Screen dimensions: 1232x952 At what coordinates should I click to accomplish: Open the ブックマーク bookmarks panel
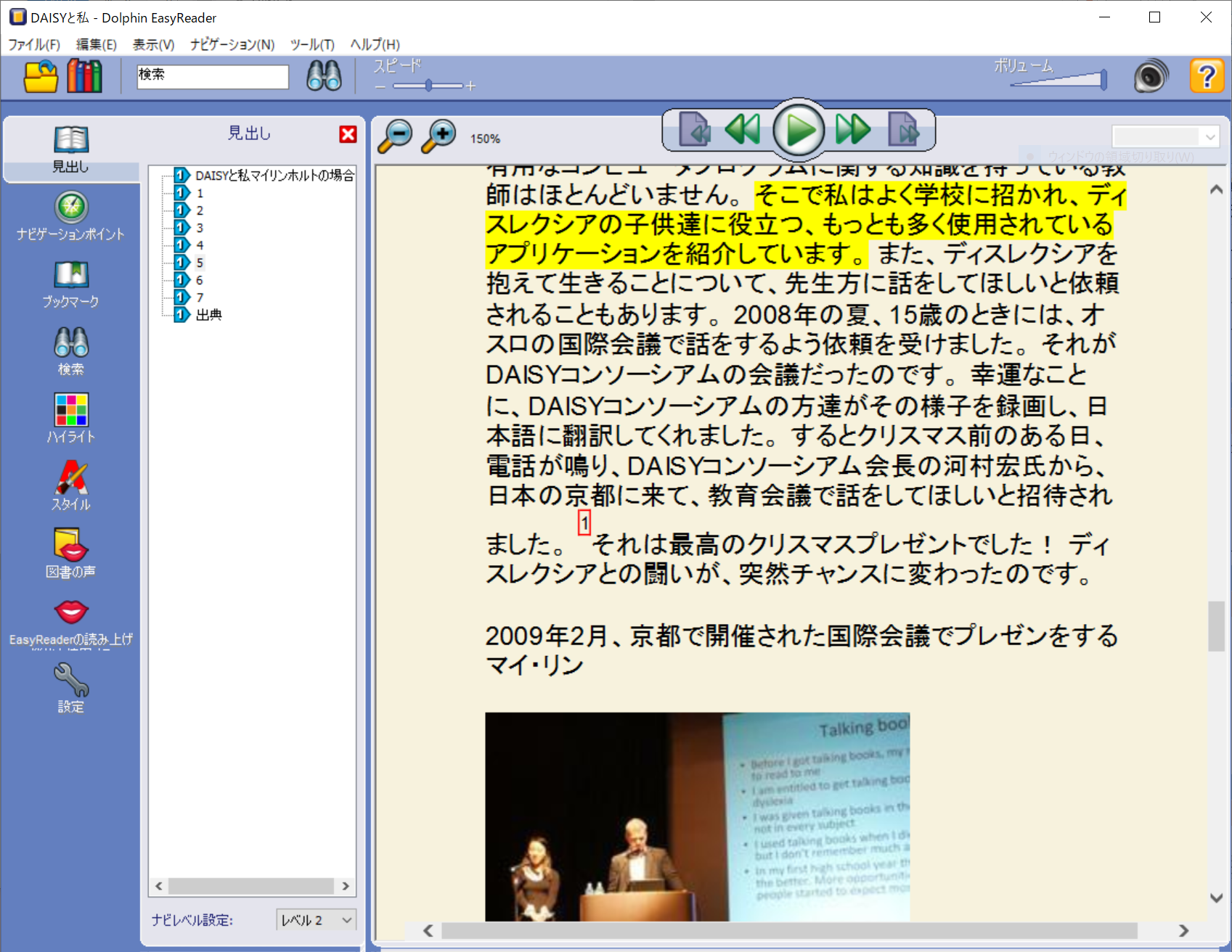pos(71,284)
